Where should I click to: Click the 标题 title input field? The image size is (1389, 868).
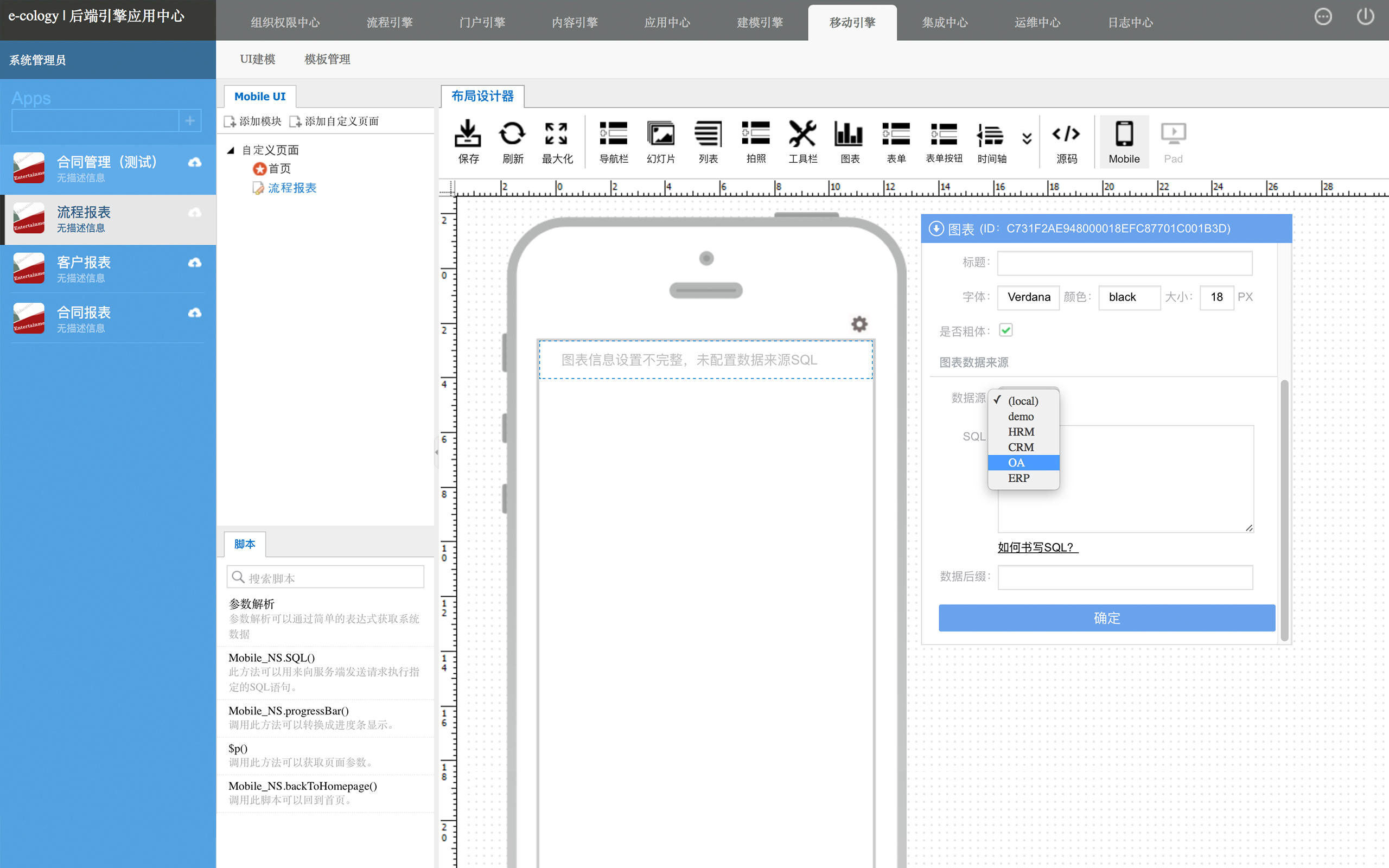click(x=1124, y=263)
